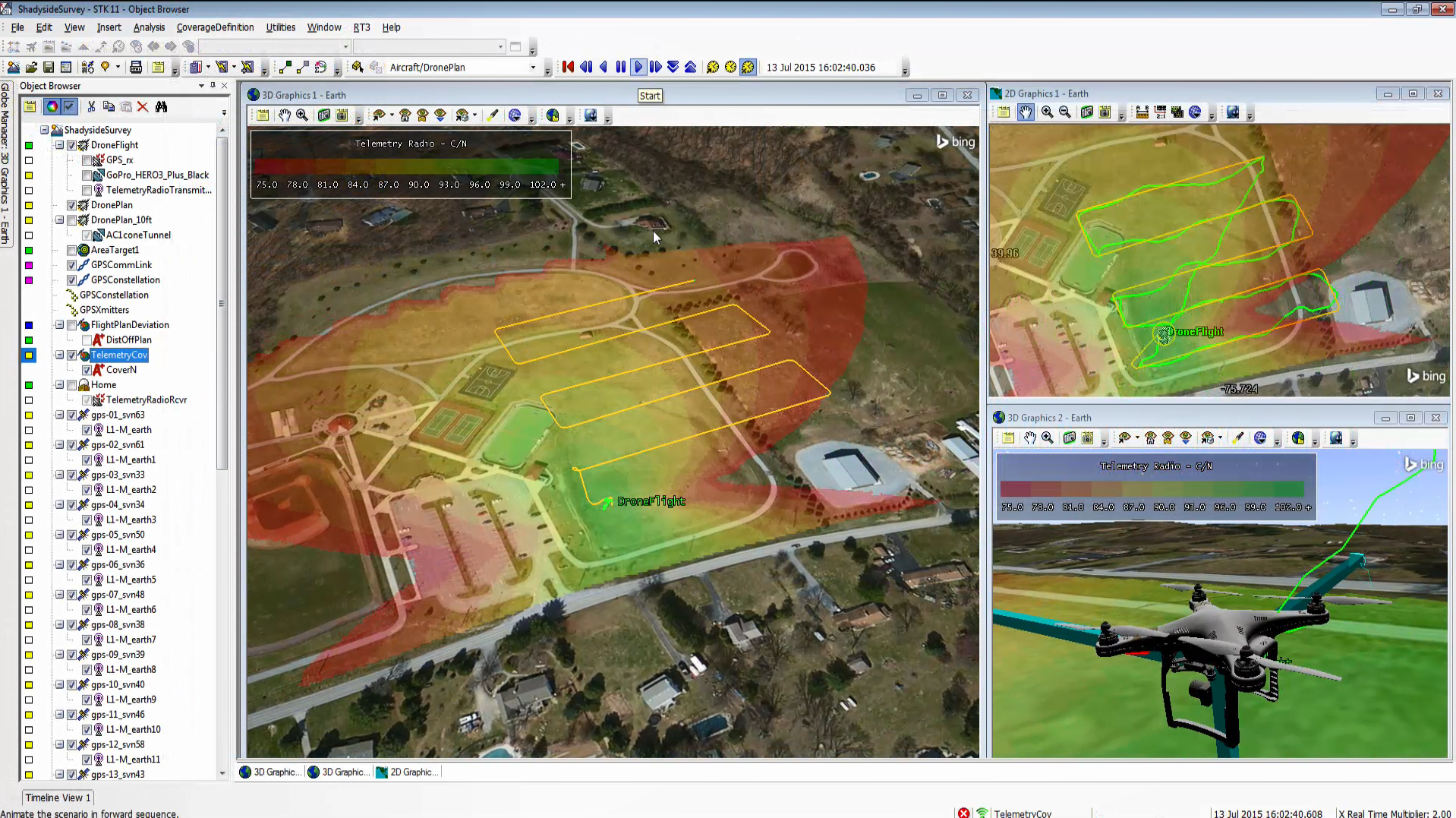Click the red status error icon in status bar
This screenshot has height=818, width=1456.
963,813
